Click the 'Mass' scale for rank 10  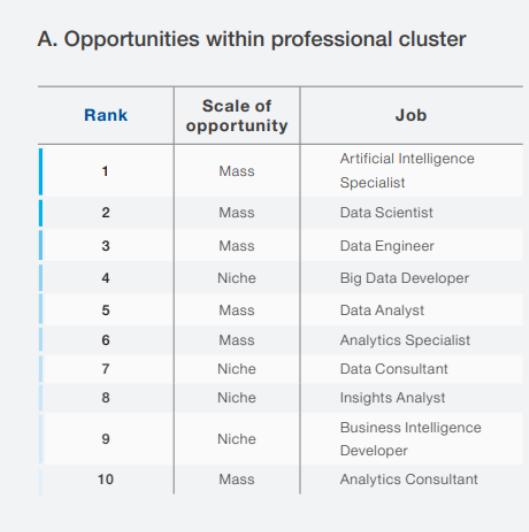(x=237, y=479)
